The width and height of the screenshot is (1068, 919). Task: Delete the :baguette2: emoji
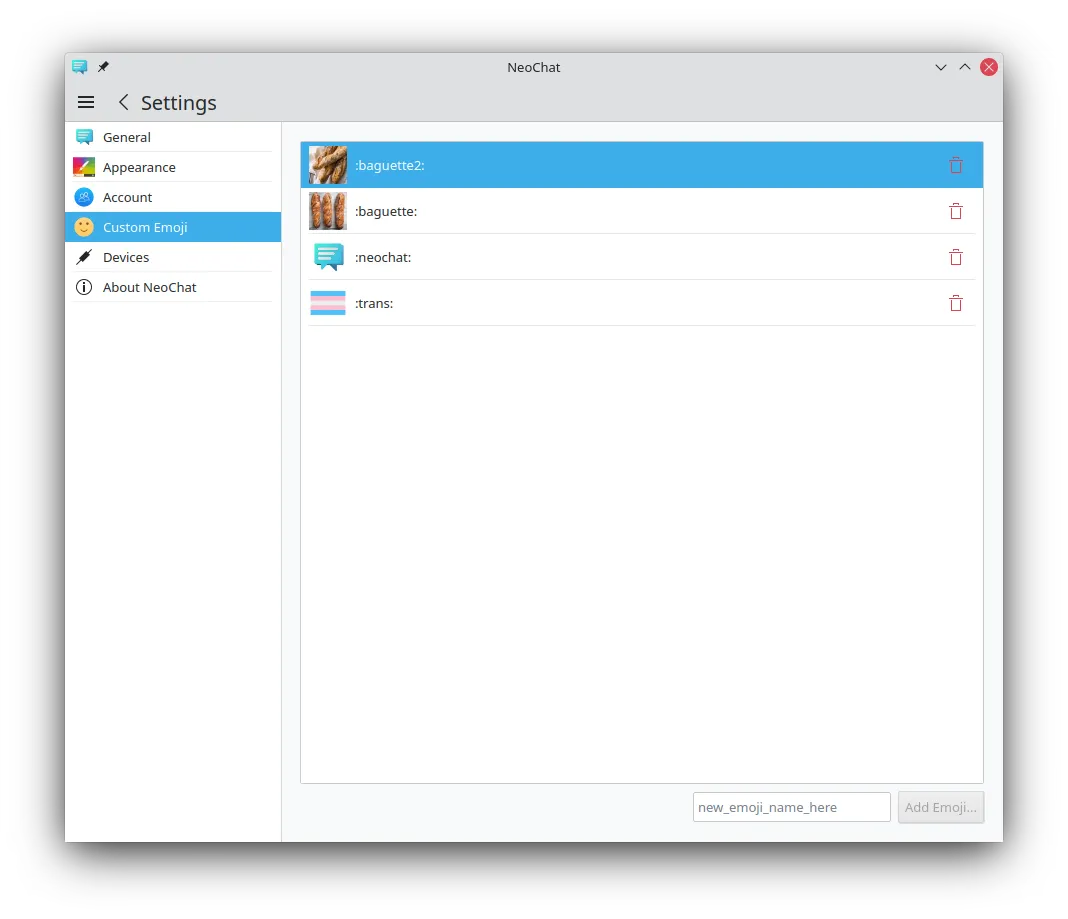[956, 165]
